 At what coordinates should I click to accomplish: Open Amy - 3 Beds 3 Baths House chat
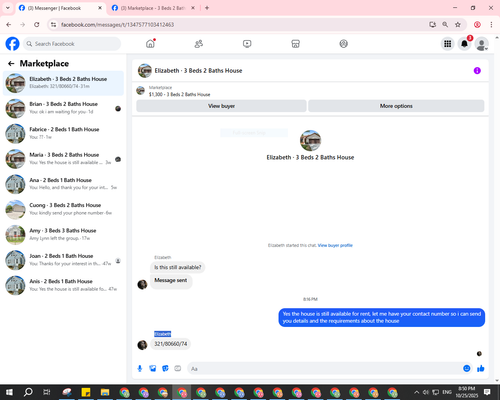coord(63,235)
